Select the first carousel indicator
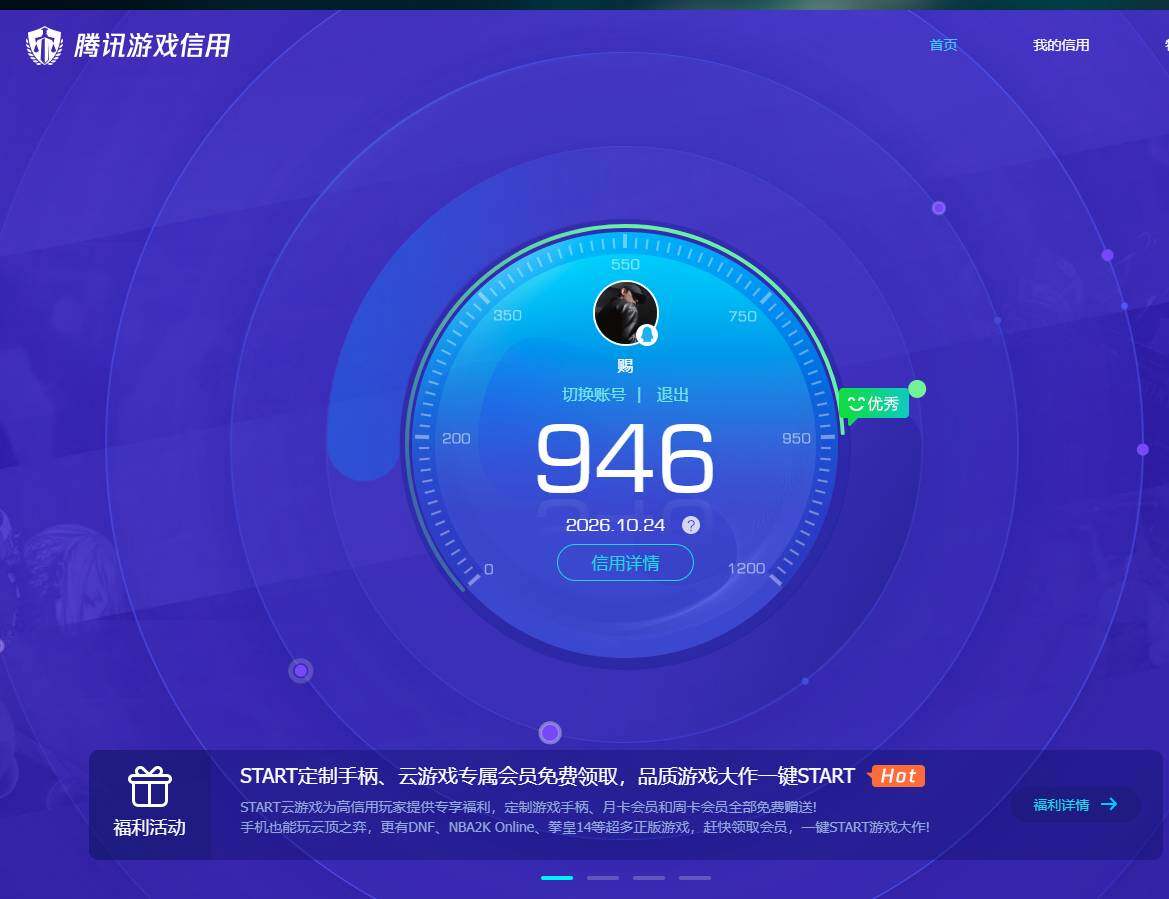1169x899 pixels. 557,878
